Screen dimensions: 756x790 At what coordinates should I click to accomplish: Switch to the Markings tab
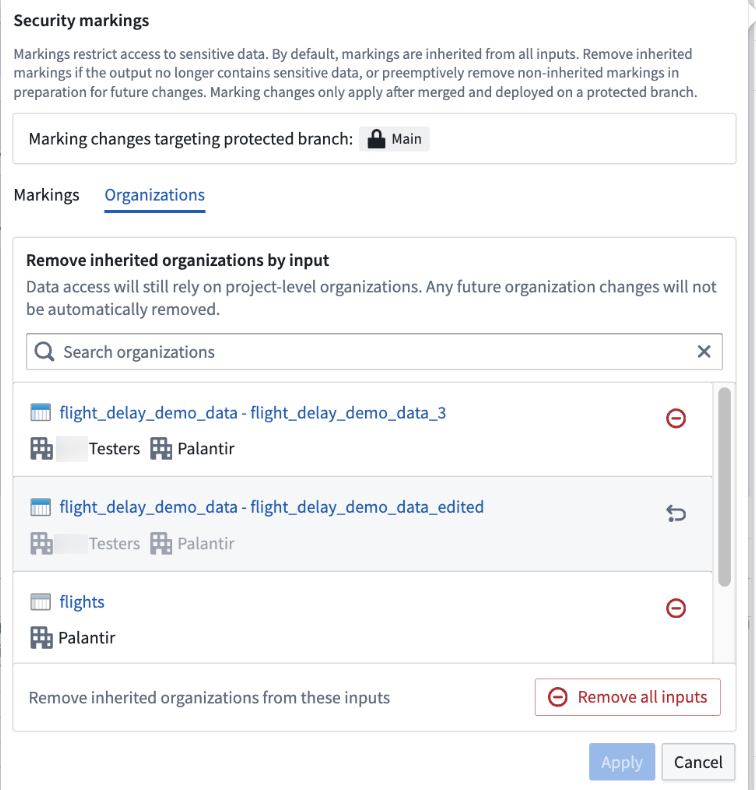(47, 195)
